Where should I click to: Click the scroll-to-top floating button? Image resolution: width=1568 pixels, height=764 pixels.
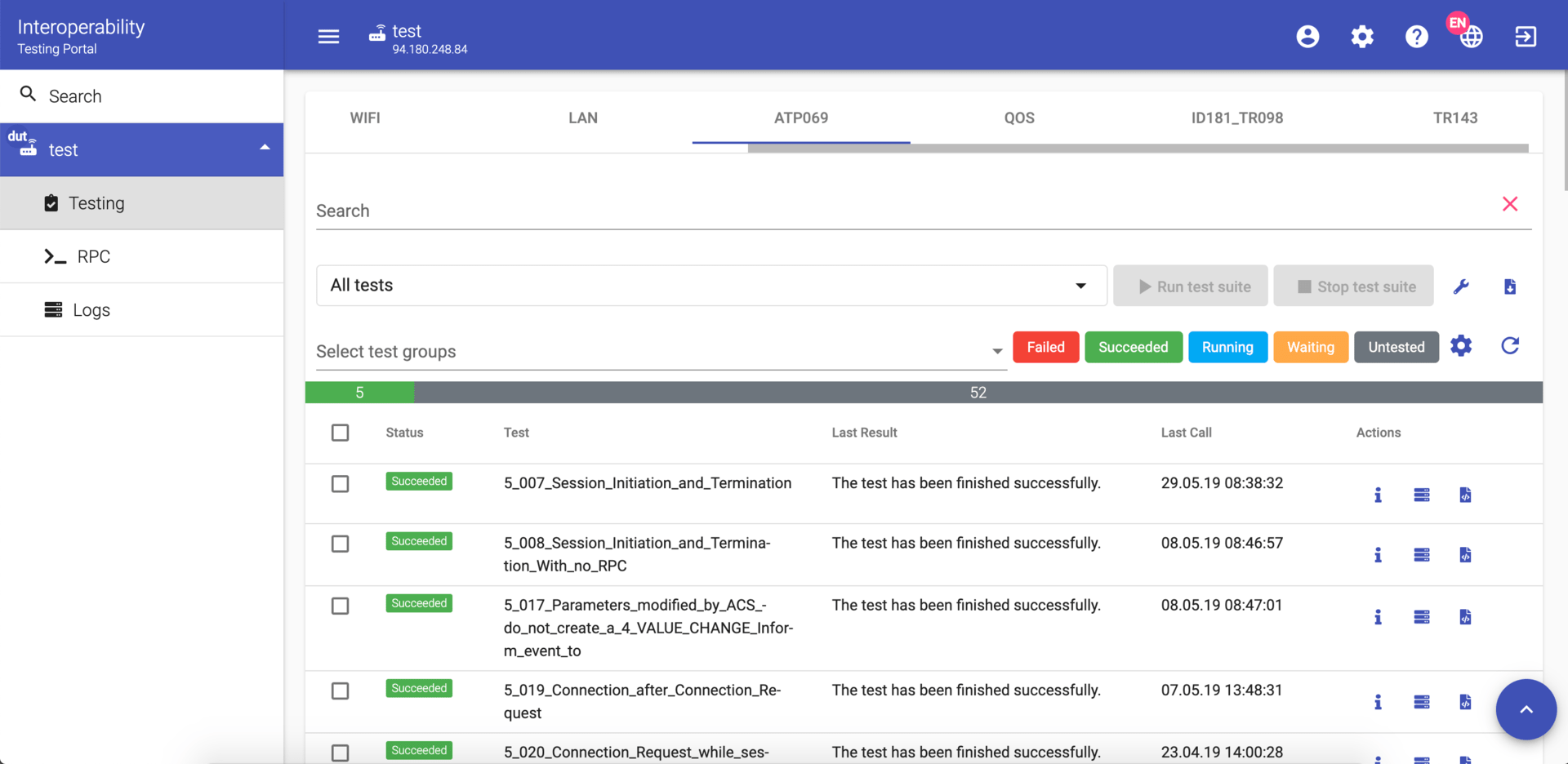click(x=1526, y=709)
